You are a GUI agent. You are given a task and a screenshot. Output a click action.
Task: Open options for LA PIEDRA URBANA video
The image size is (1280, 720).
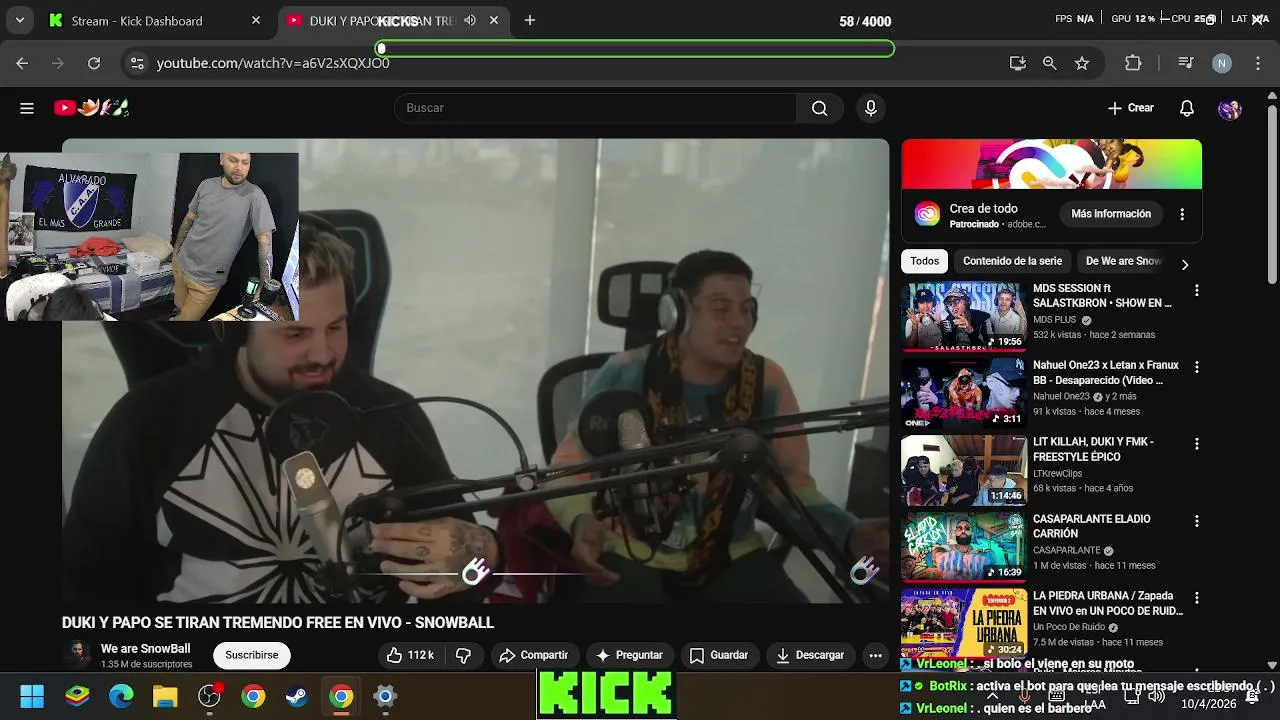tap(1196, 598)
